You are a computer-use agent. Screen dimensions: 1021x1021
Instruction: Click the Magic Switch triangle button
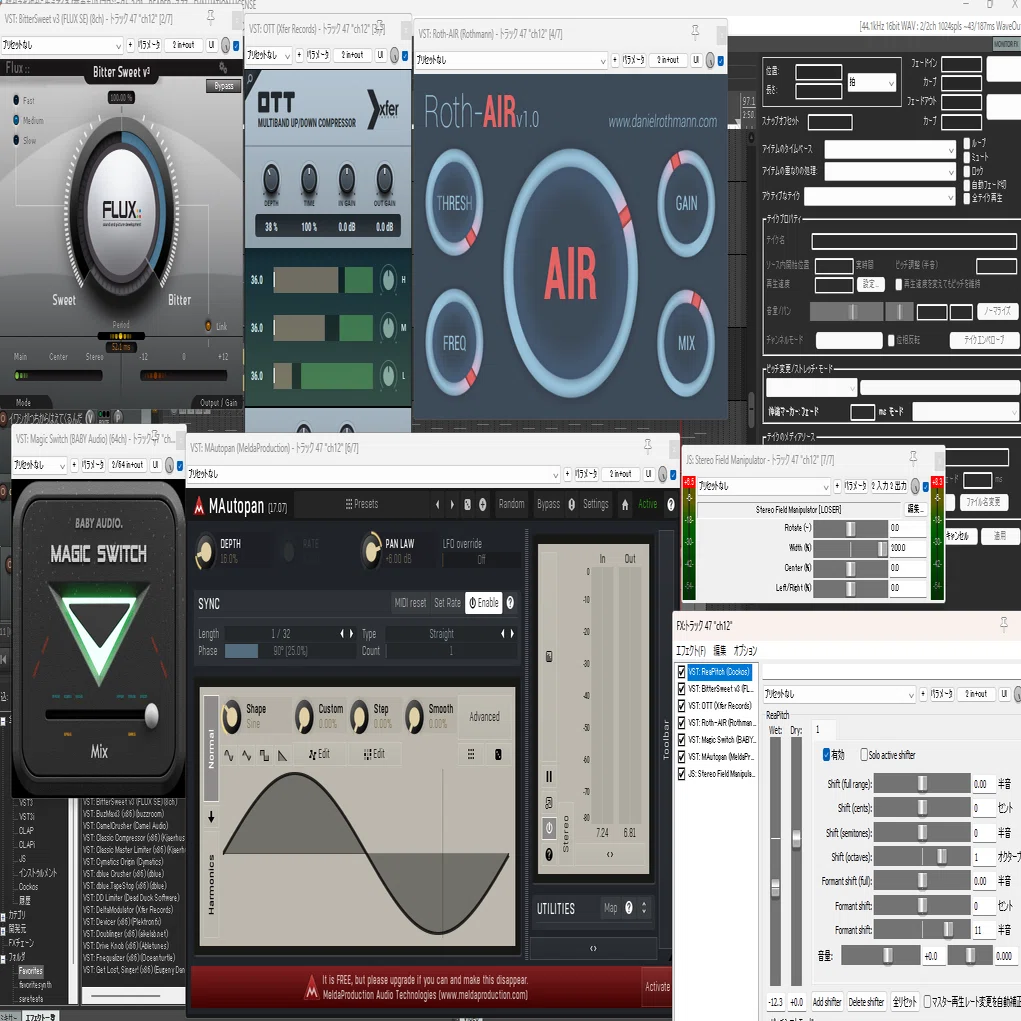click(x=98, y=633)
